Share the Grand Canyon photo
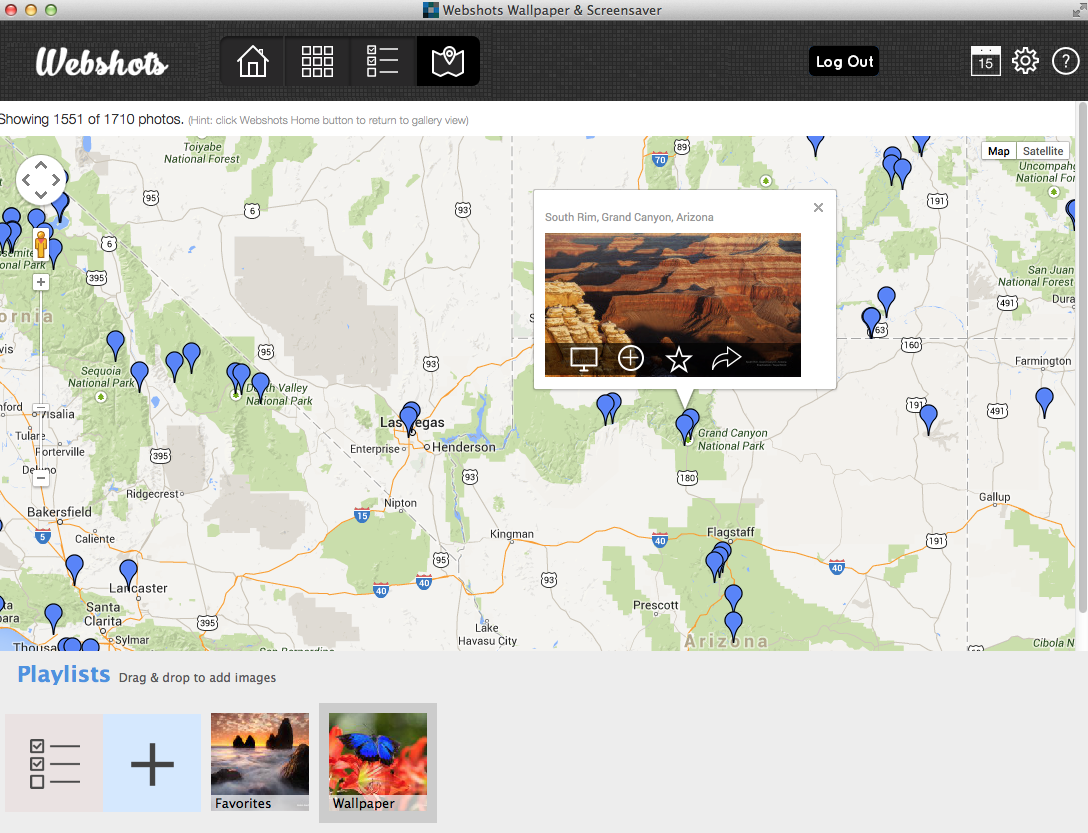 (x=726, y=359)
